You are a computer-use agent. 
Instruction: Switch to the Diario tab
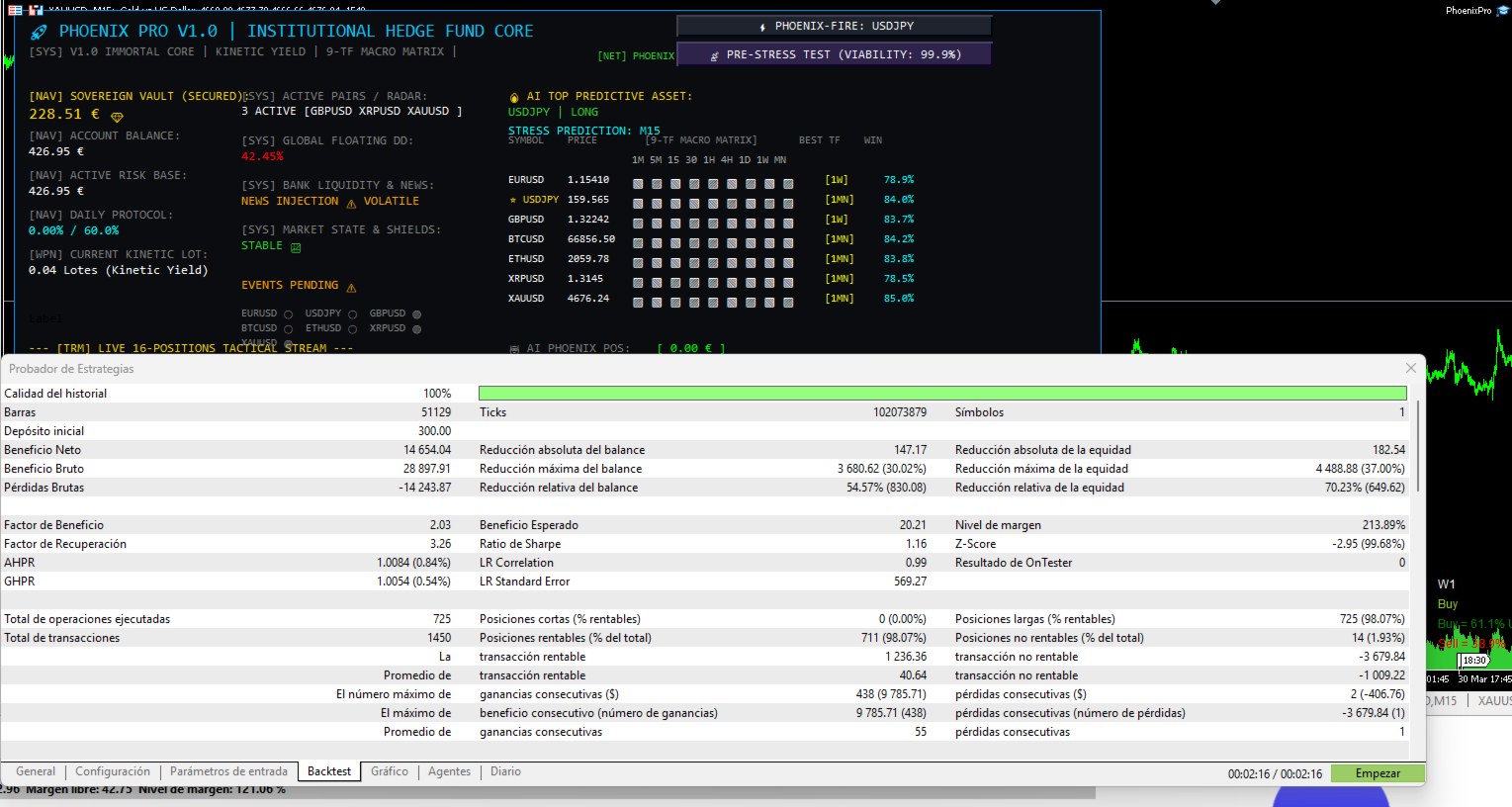tap(505, 771)
